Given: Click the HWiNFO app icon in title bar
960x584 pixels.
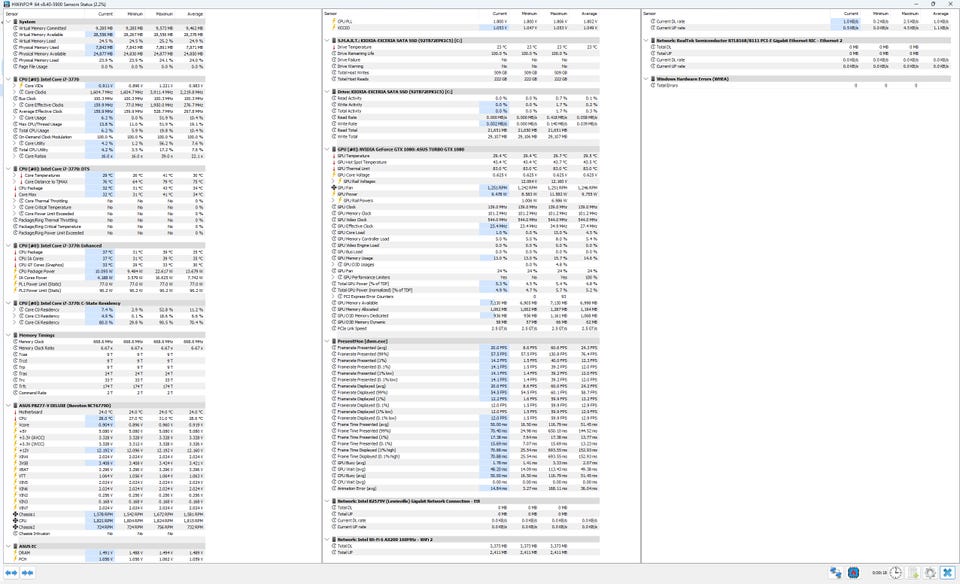Looking at the screenshot, I should (x=6, y=4).
